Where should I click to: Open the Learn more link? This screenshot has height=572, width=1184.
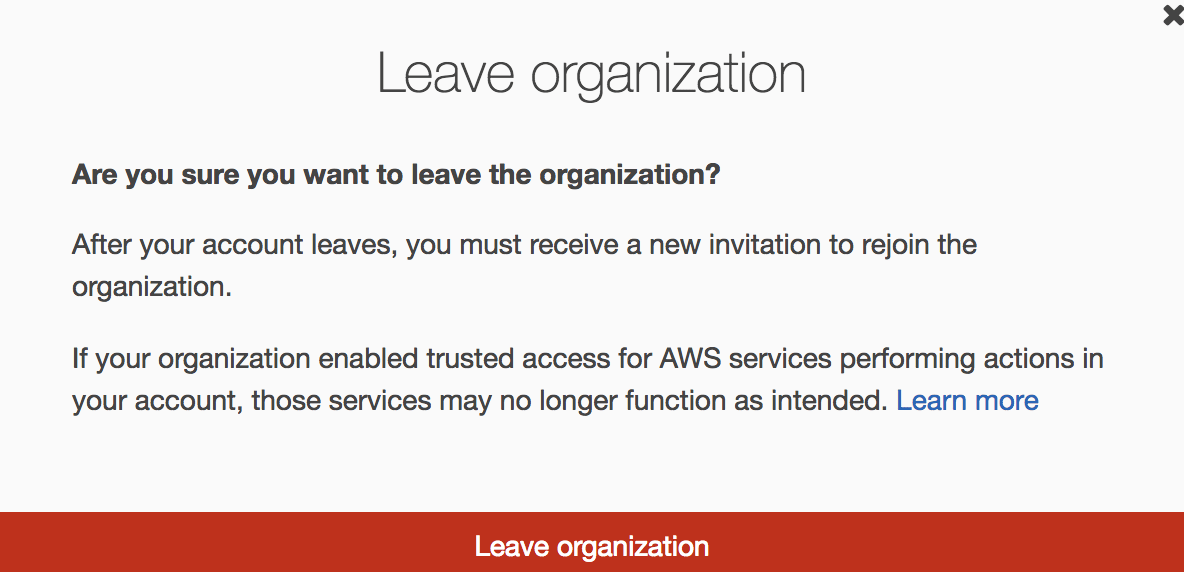(x=967, y=400)
